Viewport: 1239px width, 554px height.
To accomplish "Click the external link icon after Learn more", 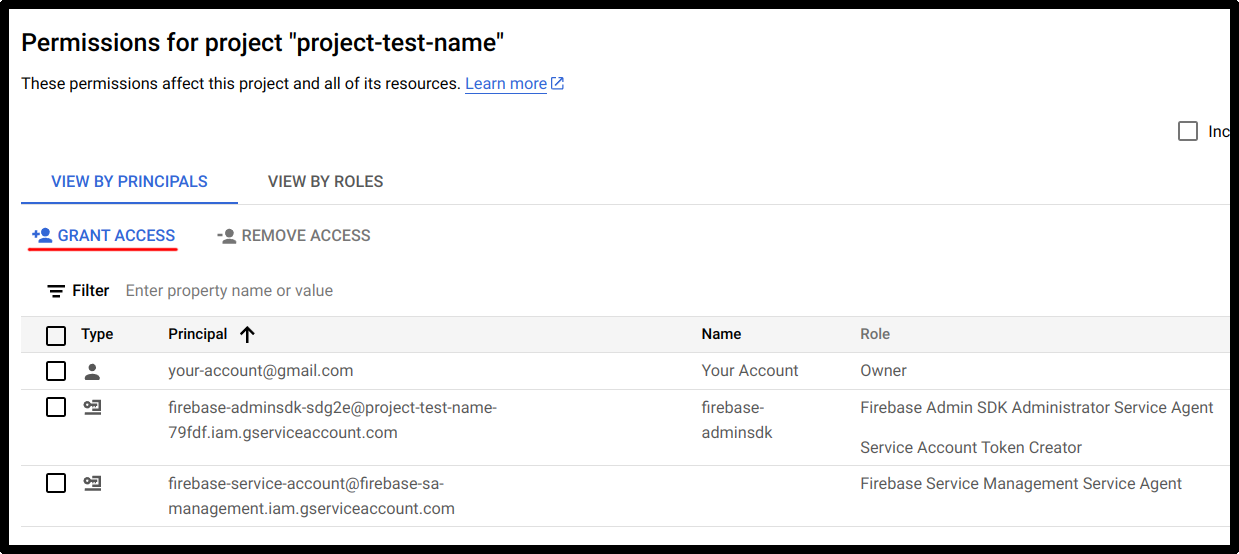I will click(558, 84).
